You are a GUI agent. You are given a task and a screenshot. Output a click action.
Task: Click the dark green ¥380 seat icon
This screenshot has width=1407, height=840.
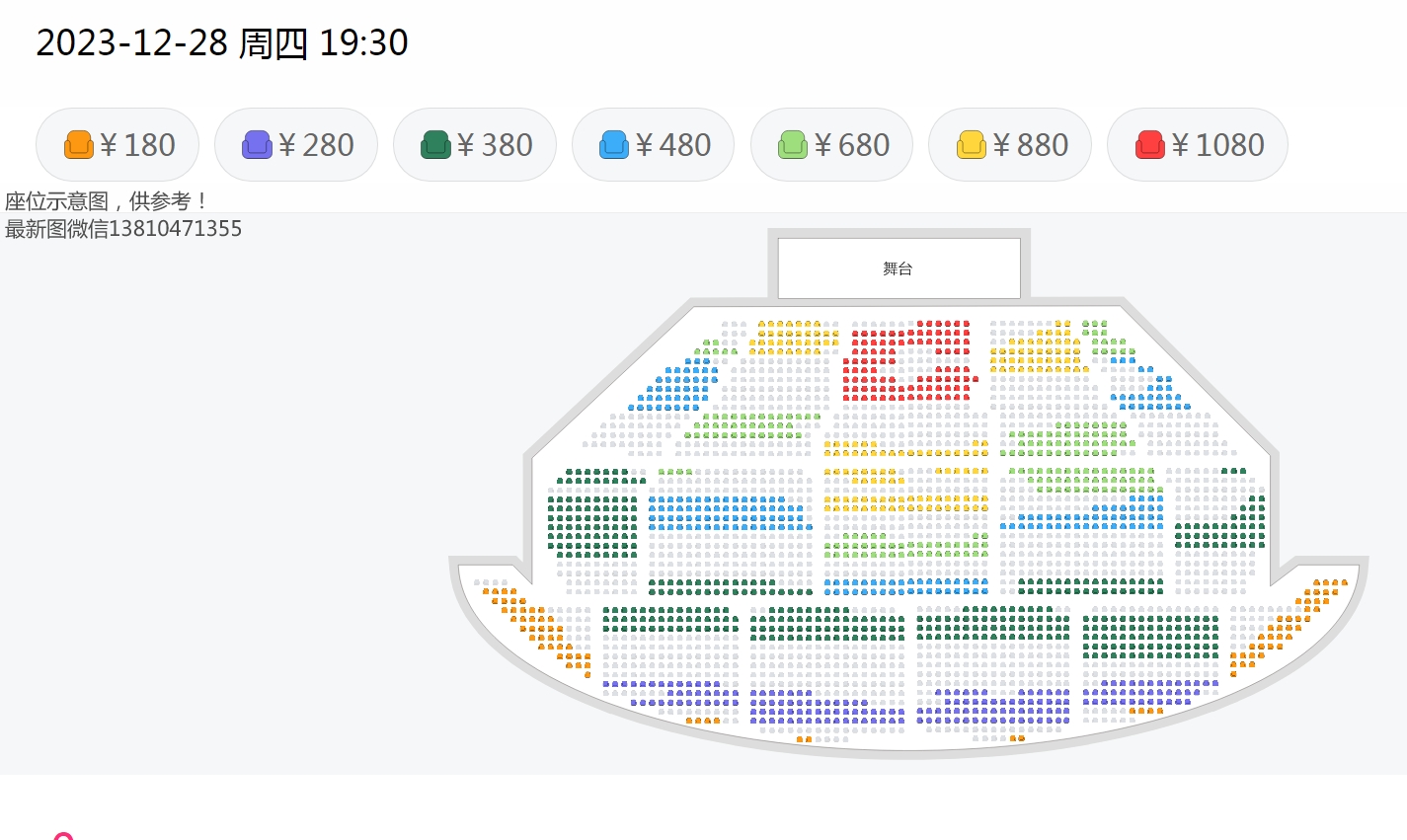tap(435, 145)
